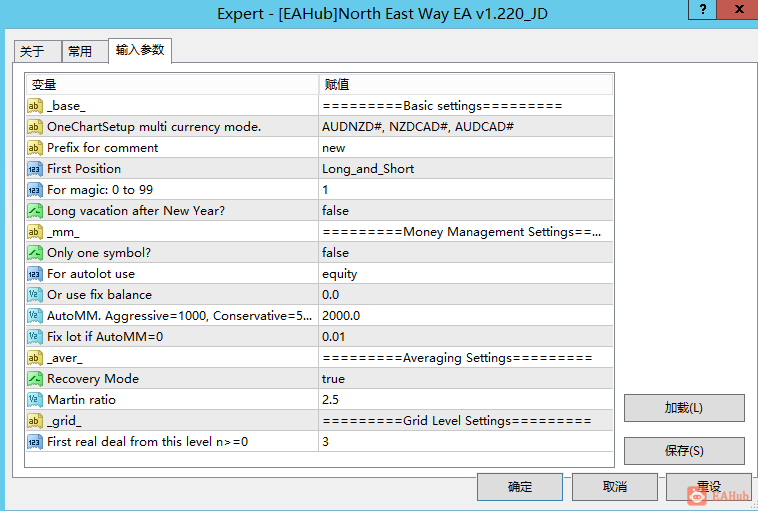Open the false value of Only one symbol?
758x511 pixels.
point(466,253)
